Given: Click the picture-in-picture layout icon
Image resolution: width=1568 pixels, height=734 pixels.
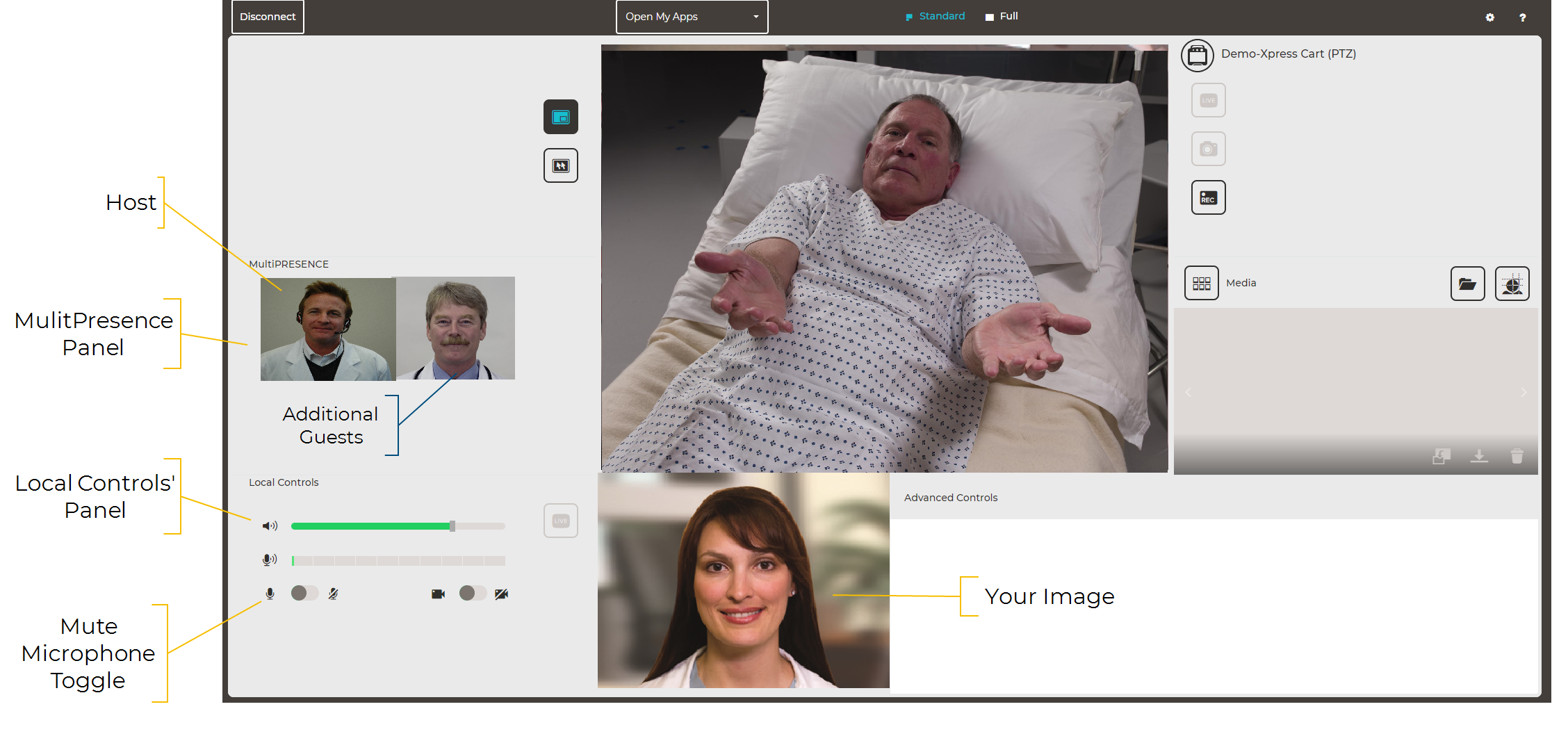Looking at the screenshot, I should pyautogui.click(x=560, y=117).
